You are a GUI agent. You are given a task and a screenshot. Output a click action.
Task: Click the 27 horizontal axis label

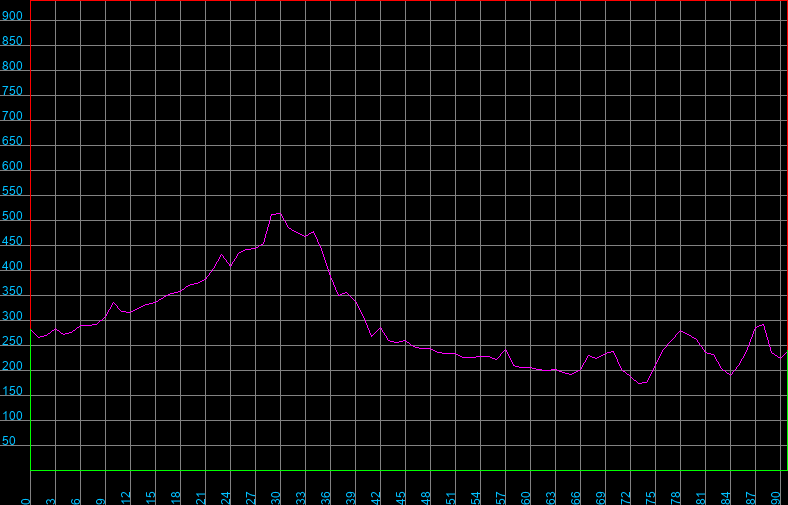[x=251, y=498]
